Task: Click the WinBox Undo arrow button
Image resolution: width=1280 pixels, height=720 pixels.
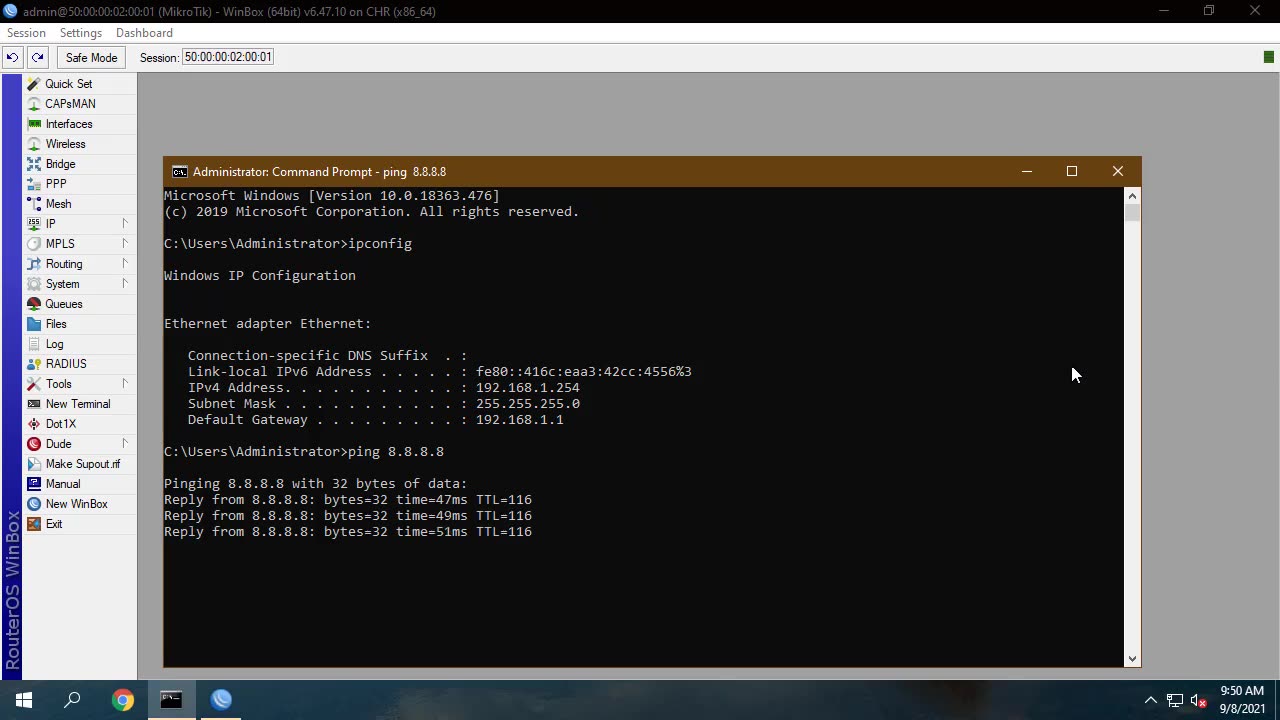Action: point(12,57)
